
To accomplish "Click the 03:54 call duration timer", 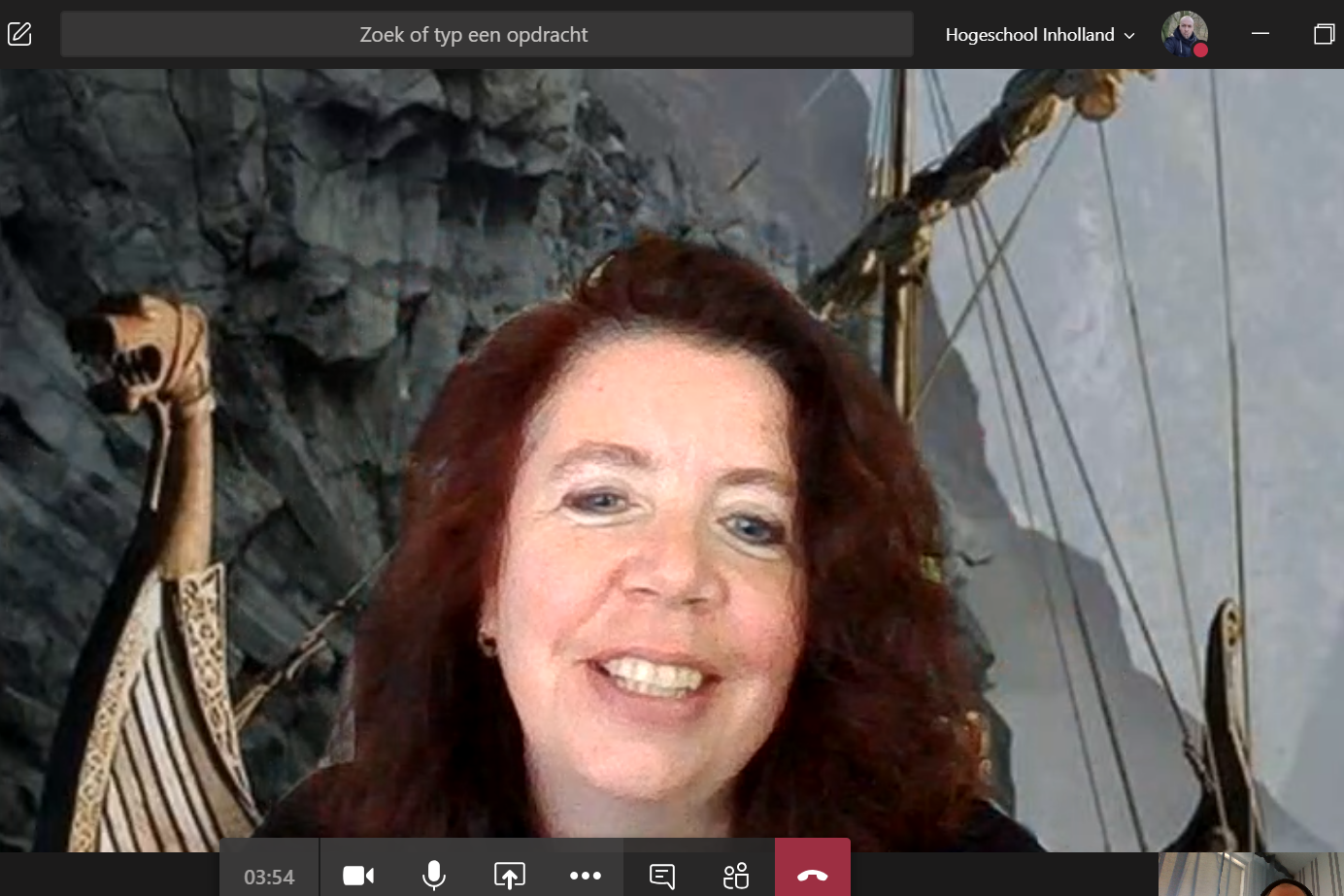I will click(269, 877).
